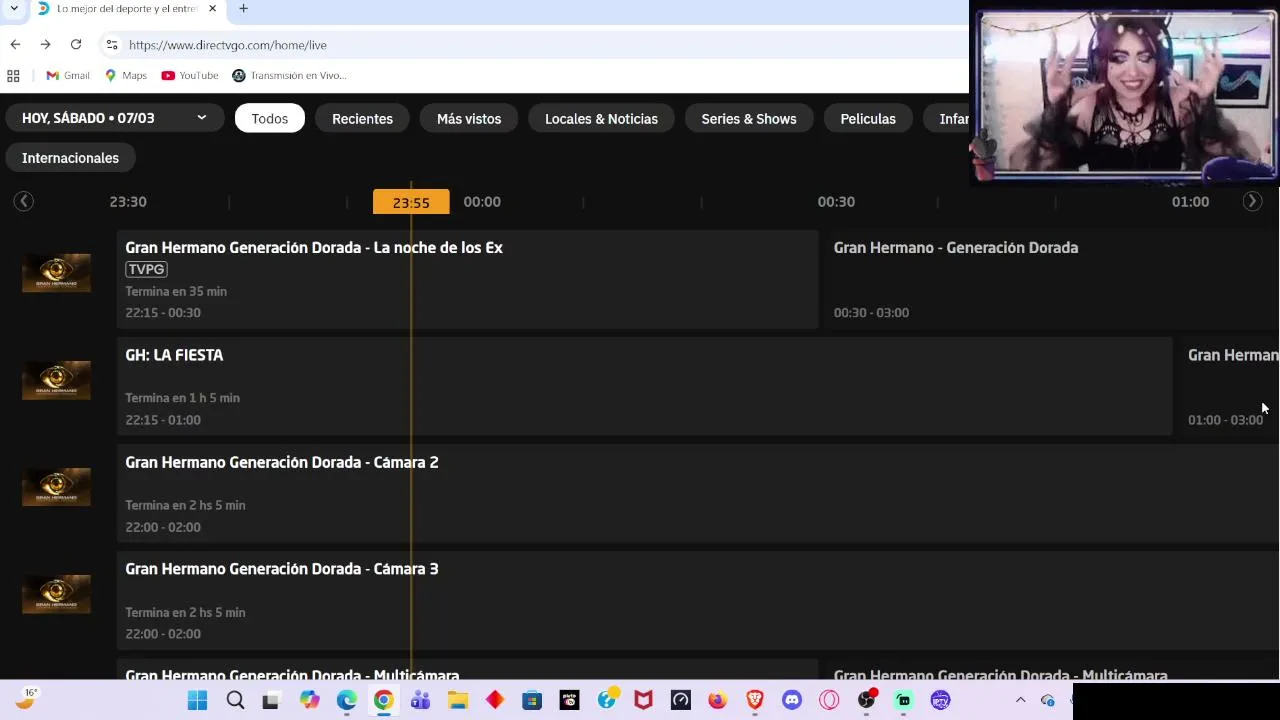This screenshot has height=720, width=1280.
Task: Click the browser forward arrow
Action: point(45,44)
